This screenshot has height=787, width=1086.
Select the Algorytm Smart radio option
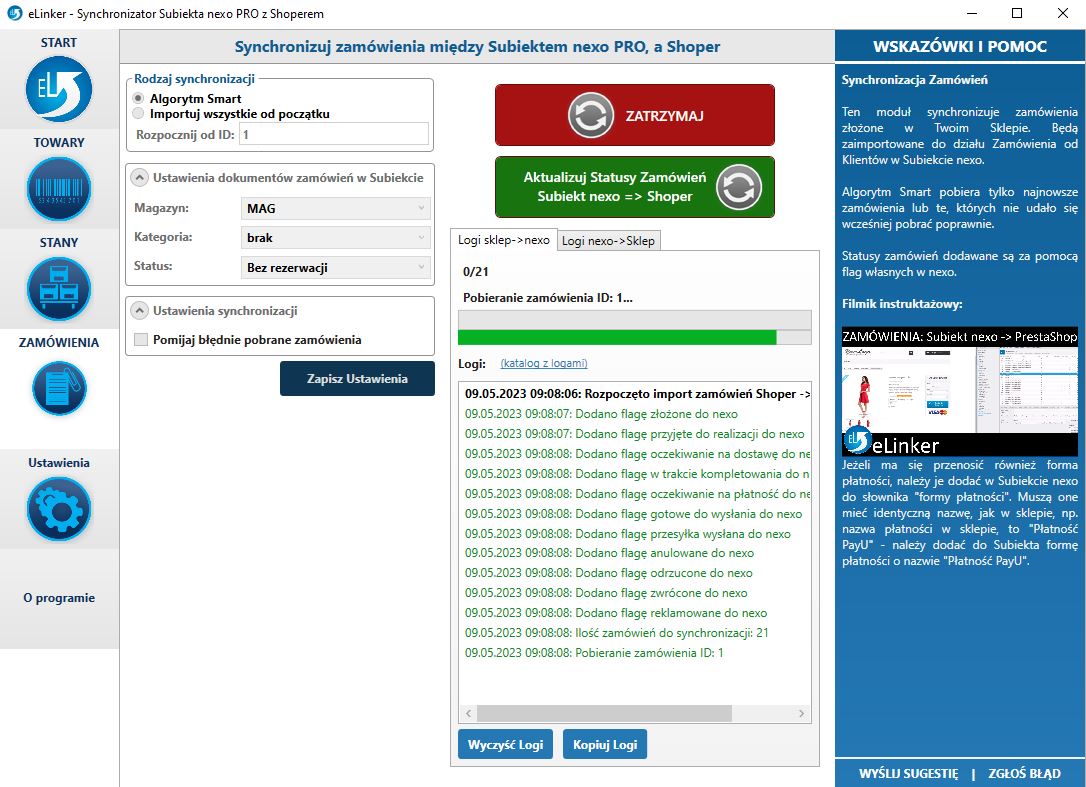click(x=139, y=99)
